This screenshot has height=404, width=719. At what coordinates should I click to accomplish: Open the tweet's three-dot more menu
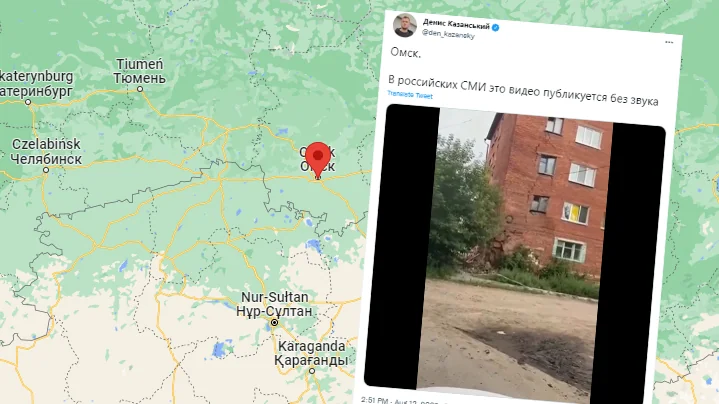669,42
